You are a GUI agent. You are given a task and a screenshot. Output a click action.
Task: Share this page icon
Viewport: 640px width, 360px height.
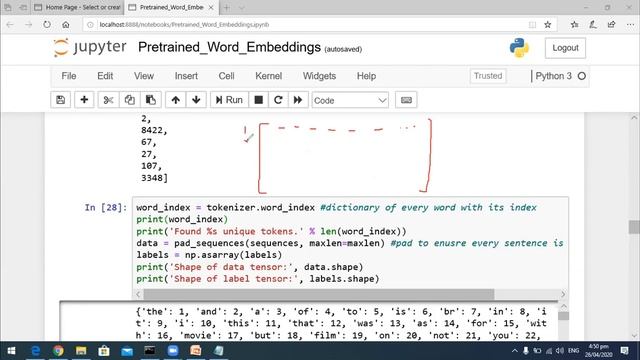pyautogui.click(x=611, y=24)
